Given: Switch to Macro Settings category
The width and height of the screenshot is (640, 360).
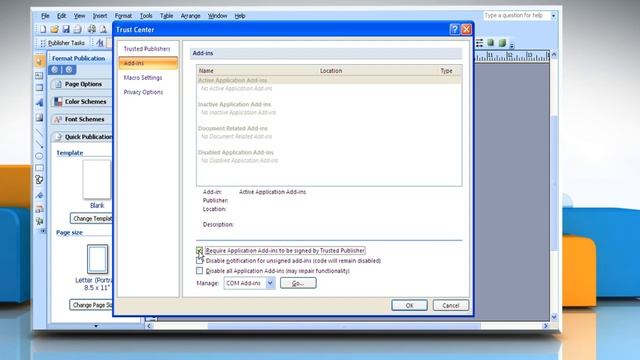Looking at the screenshot, I should 143,78.
